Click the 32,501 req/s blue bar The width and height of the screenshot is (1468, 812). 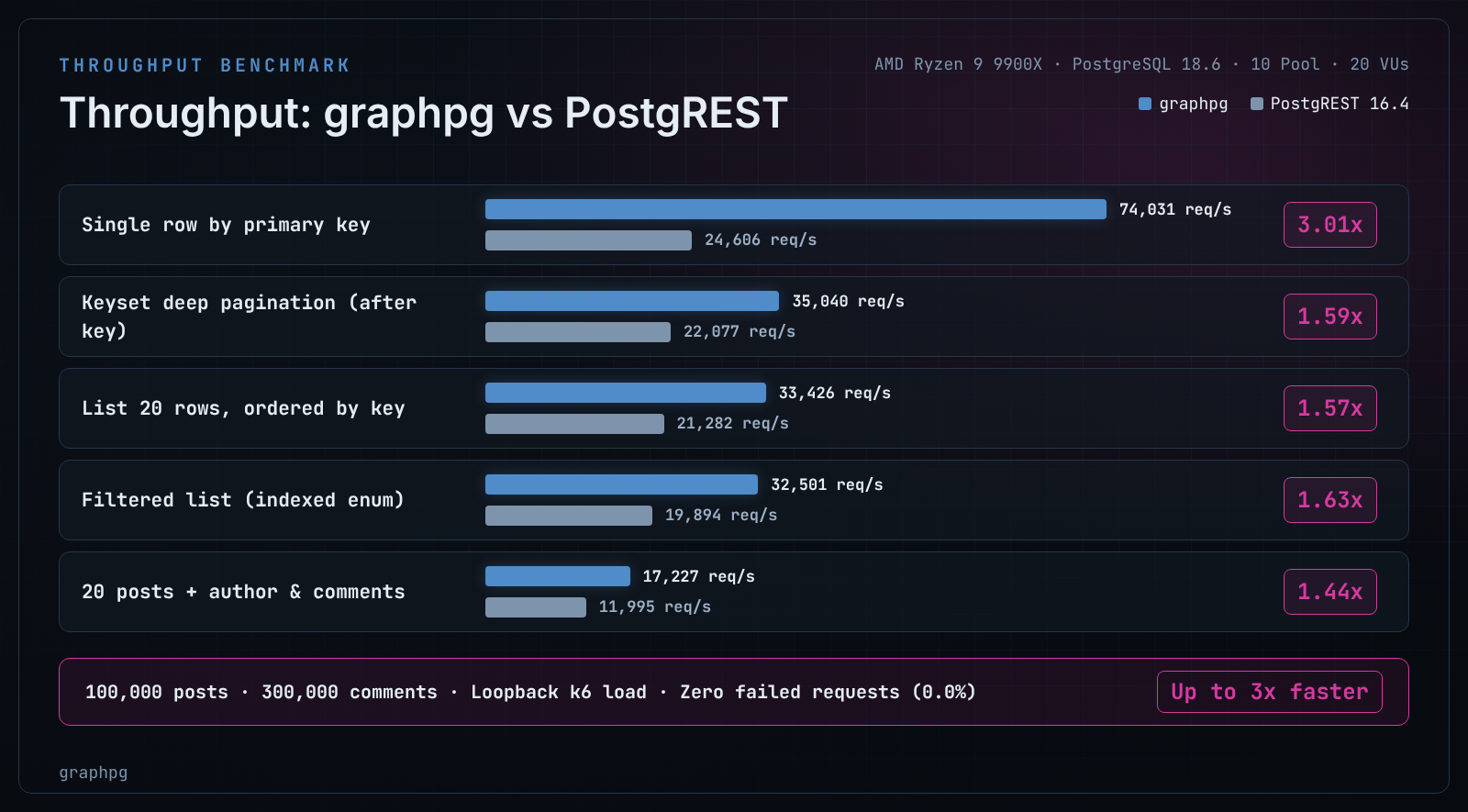pyautogui.click(x=621, y=484)
